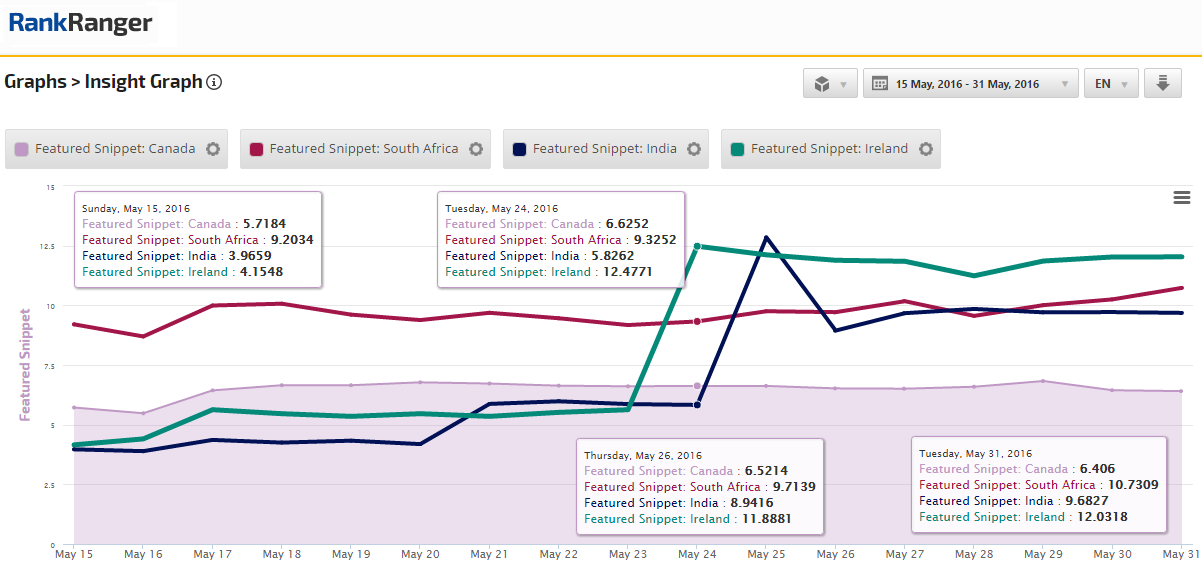Click the teal Ireland color swatch
This screenshot has width=1202, height=569.
(737, 149)
